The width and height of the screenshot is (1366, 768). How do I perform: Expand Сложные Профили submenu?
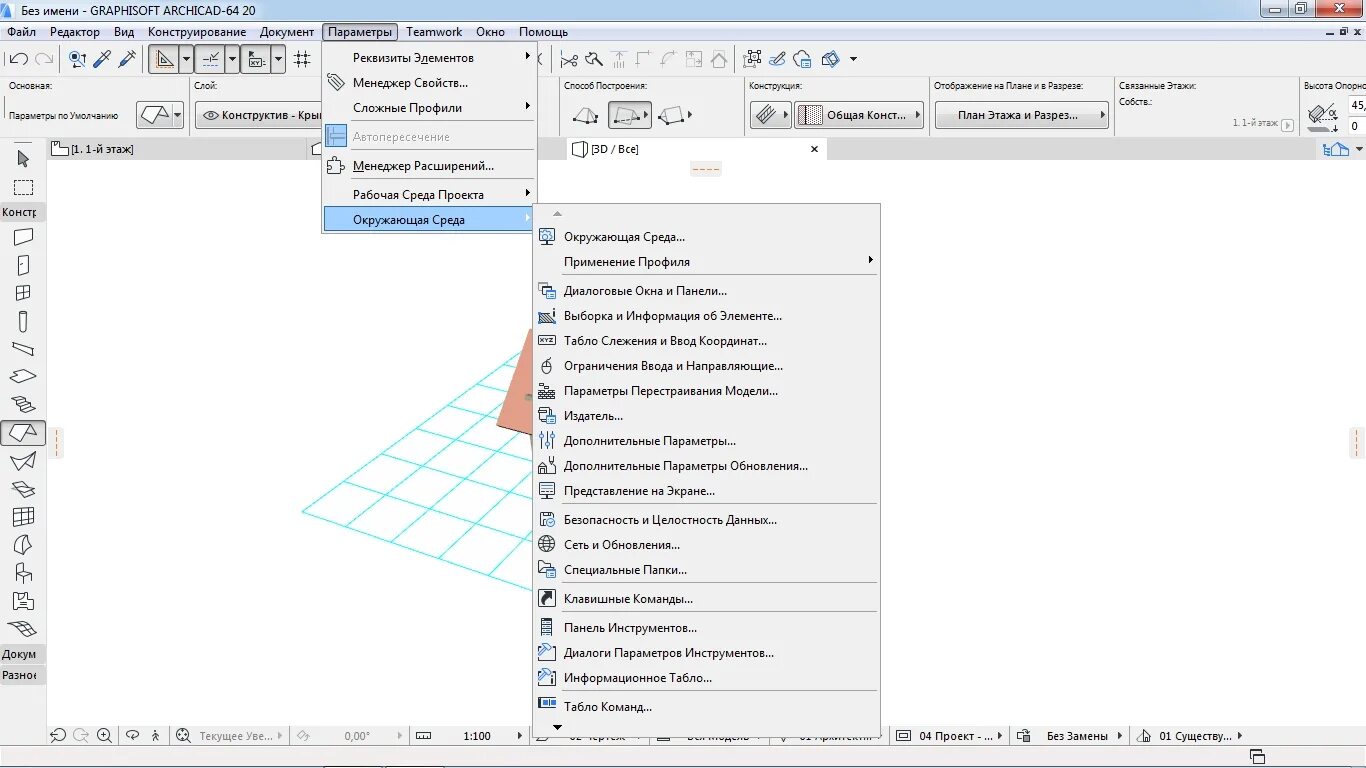[x=429, y=108]
